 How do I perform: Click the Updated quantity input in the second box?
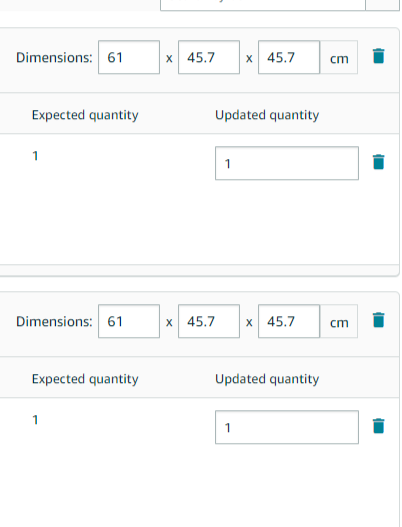coord(287,427)
